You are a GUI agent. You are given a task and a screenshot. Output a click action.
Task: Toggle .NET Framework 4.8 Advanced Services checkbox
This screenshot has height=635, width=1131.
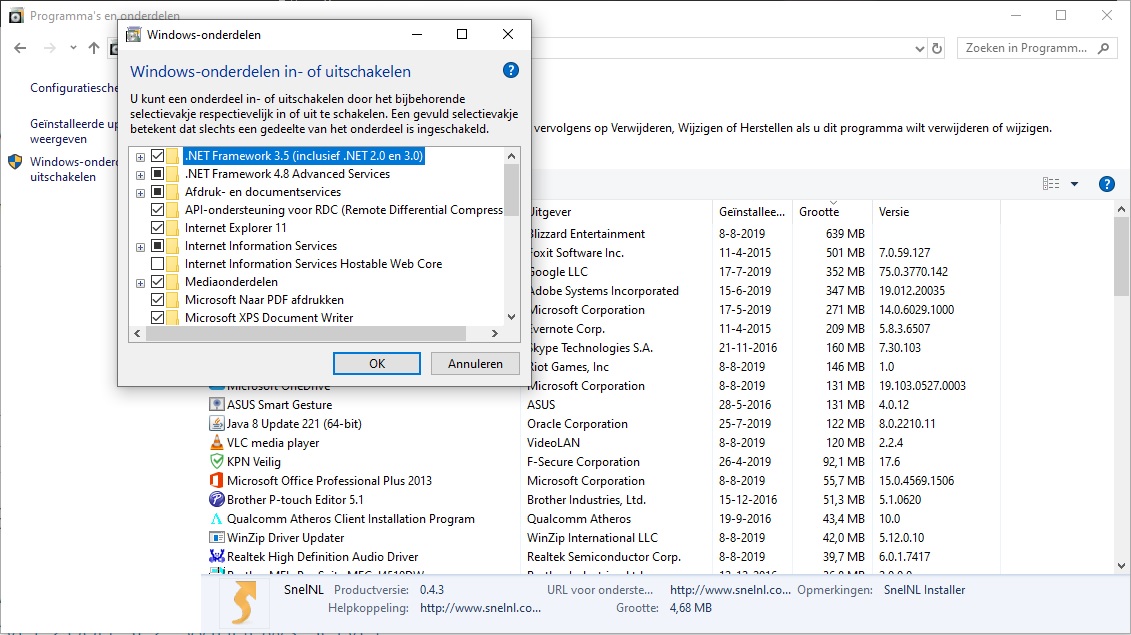click(157, 174)
